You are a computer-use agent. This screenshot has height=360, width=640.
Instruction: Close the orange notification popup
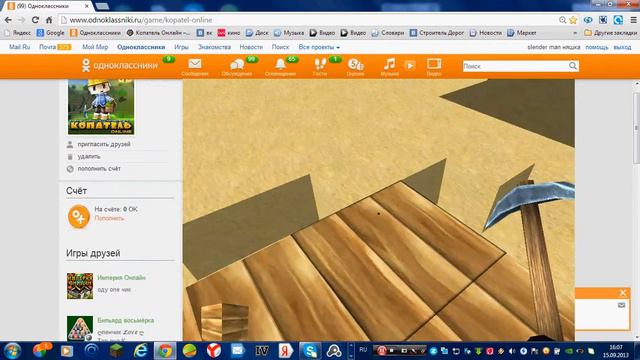coord(623,293)
